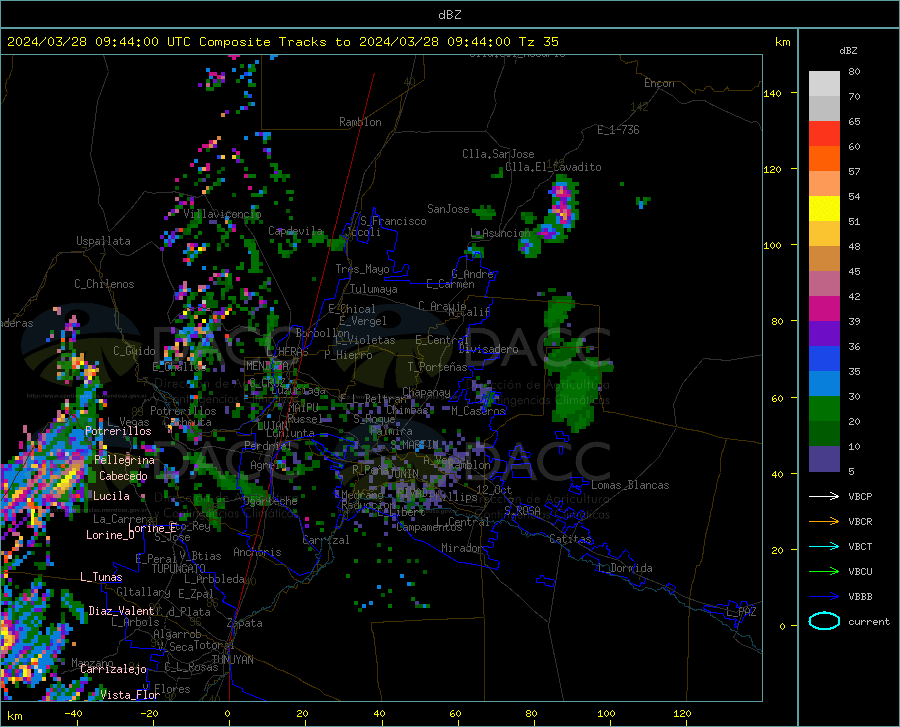Click the TUPUNGATO label

tap(179, 569)
